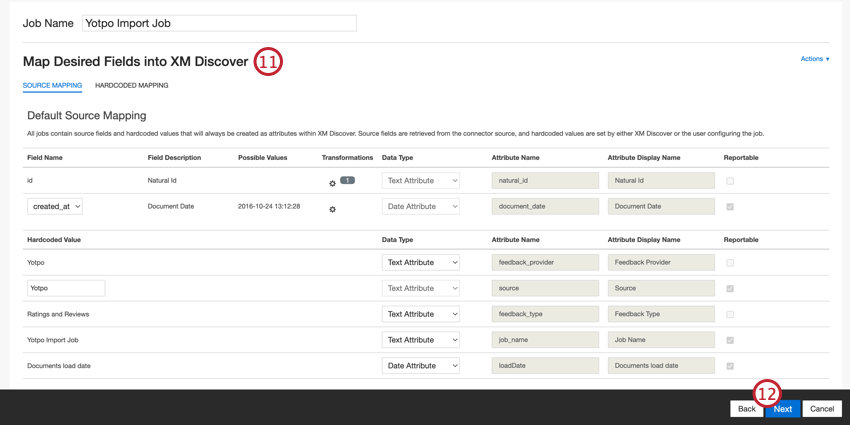Click the Feedback Type display name field
Image resolution: width=850 pixels, height=425 pixels.
(x=661, y=314)
